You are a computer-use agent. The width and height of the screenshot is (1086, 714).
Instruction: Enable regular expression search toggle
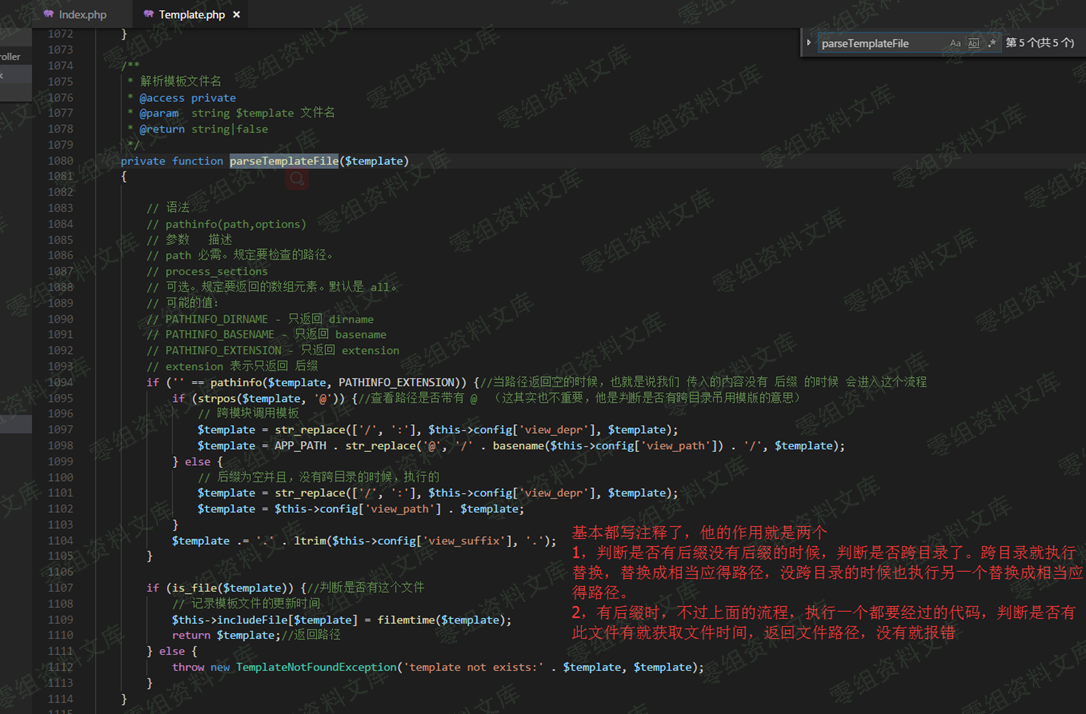tap(992, 43)
